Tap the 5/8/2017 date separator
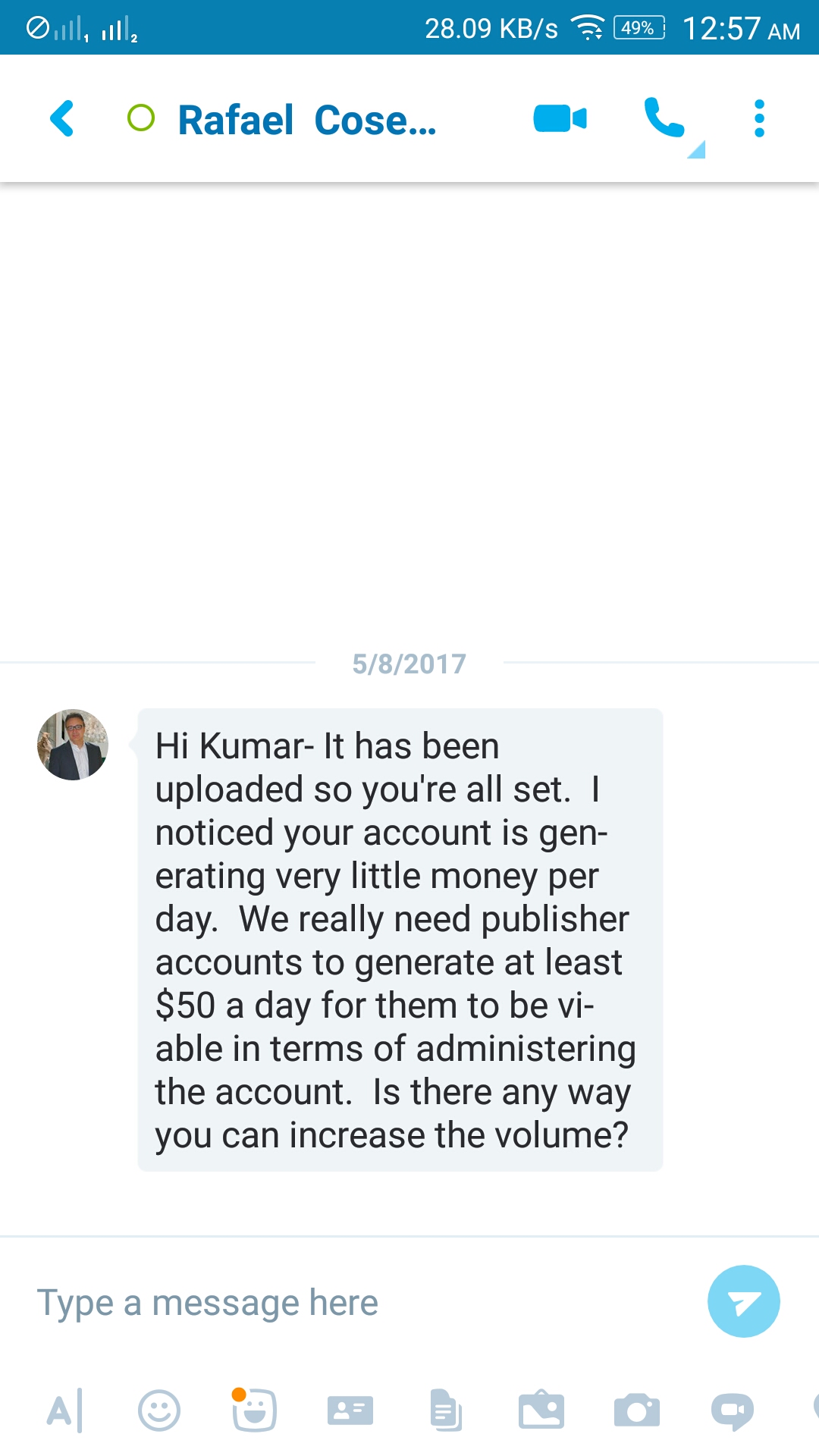 pos(409,664)
